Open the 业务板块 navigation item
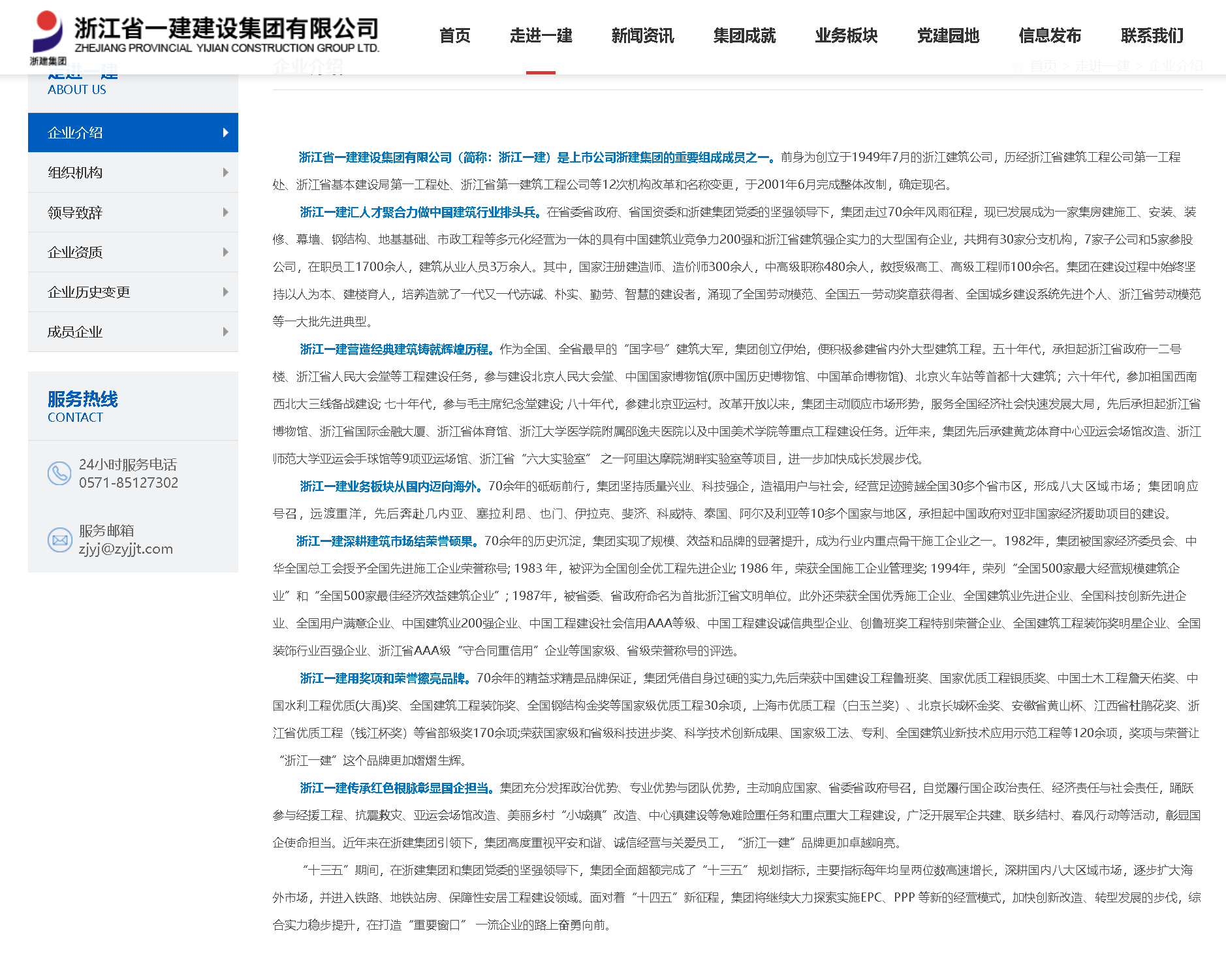 point(846,35)
